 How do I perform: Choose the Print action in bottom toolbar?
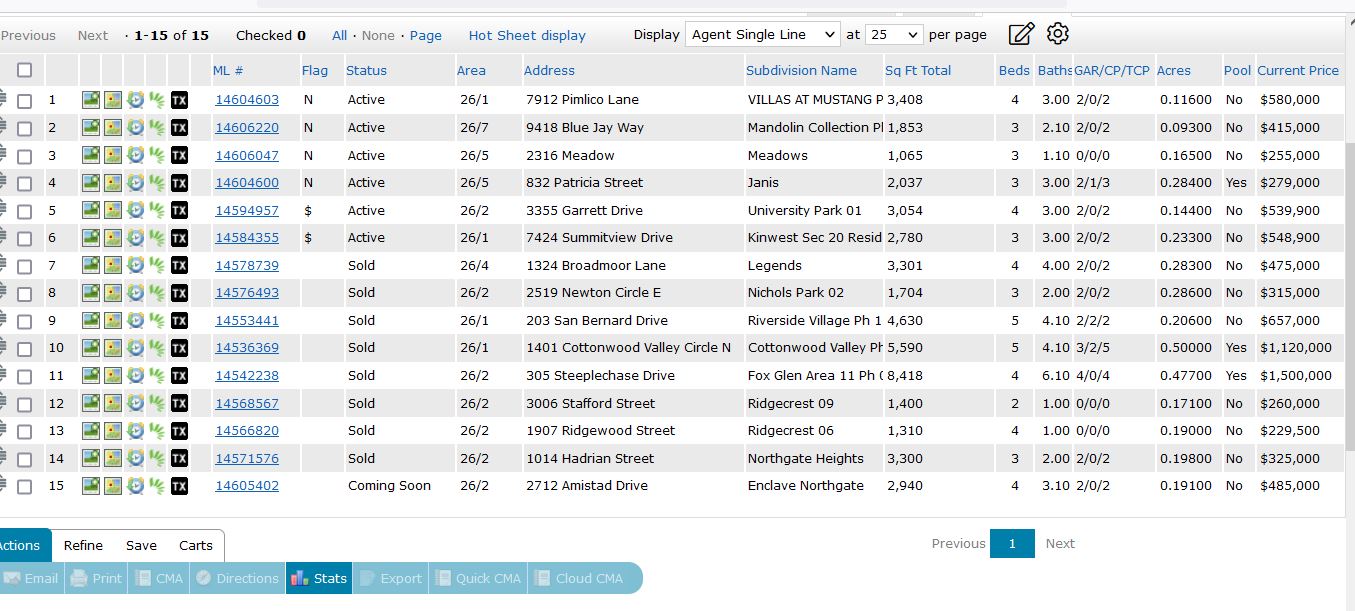point(97,578)
